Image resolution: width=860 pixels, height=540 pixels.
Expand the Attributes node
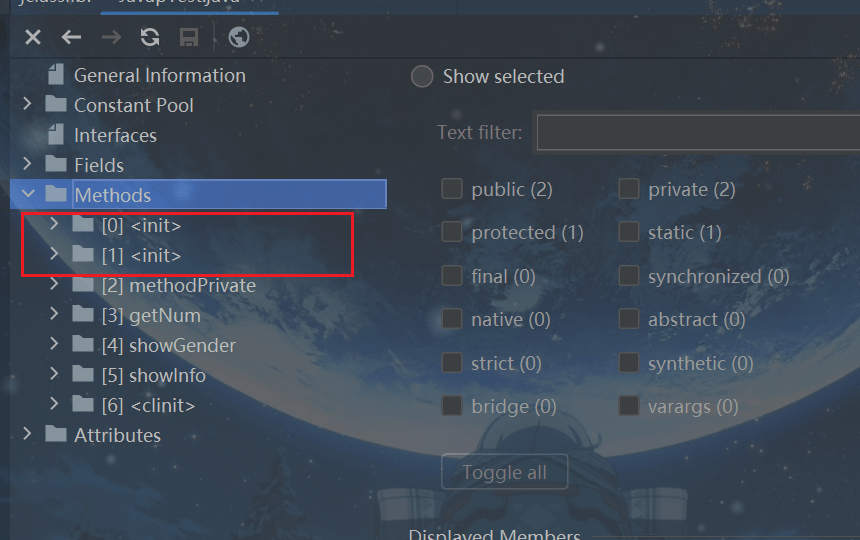point(27,434)
